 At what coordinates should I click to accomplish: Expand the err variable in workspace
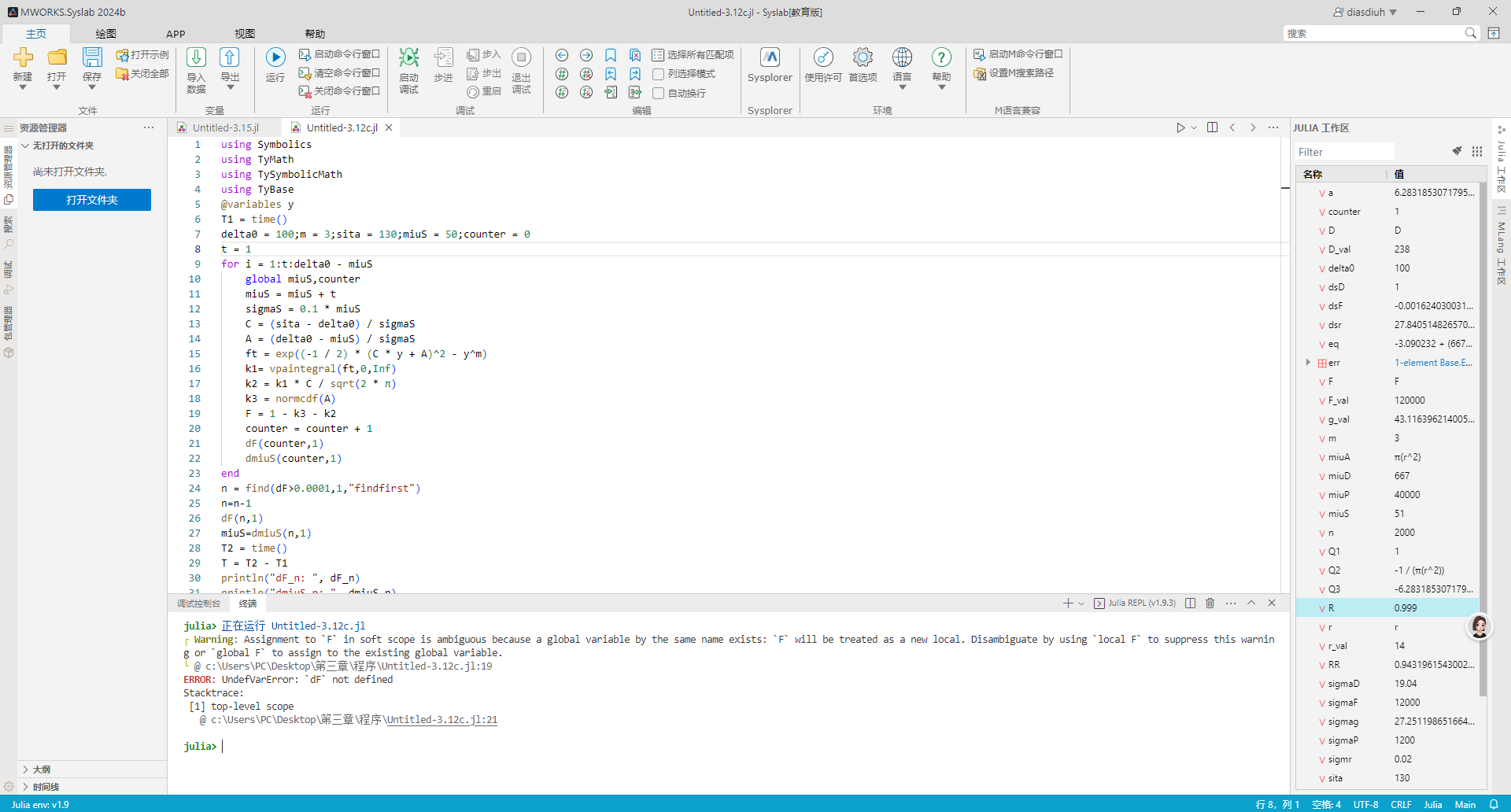pos(1308,363)
